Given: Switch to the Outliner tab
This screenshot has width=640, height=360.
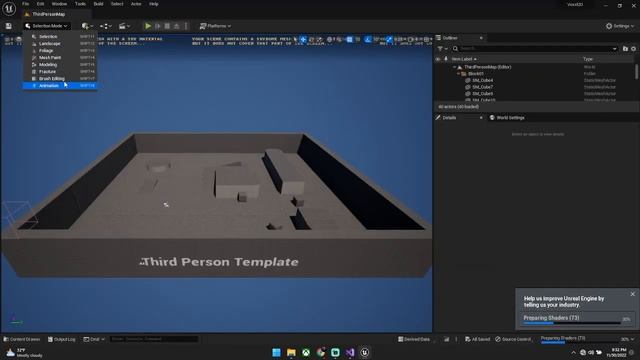Looking at the screenshot, I should (450, 38).
